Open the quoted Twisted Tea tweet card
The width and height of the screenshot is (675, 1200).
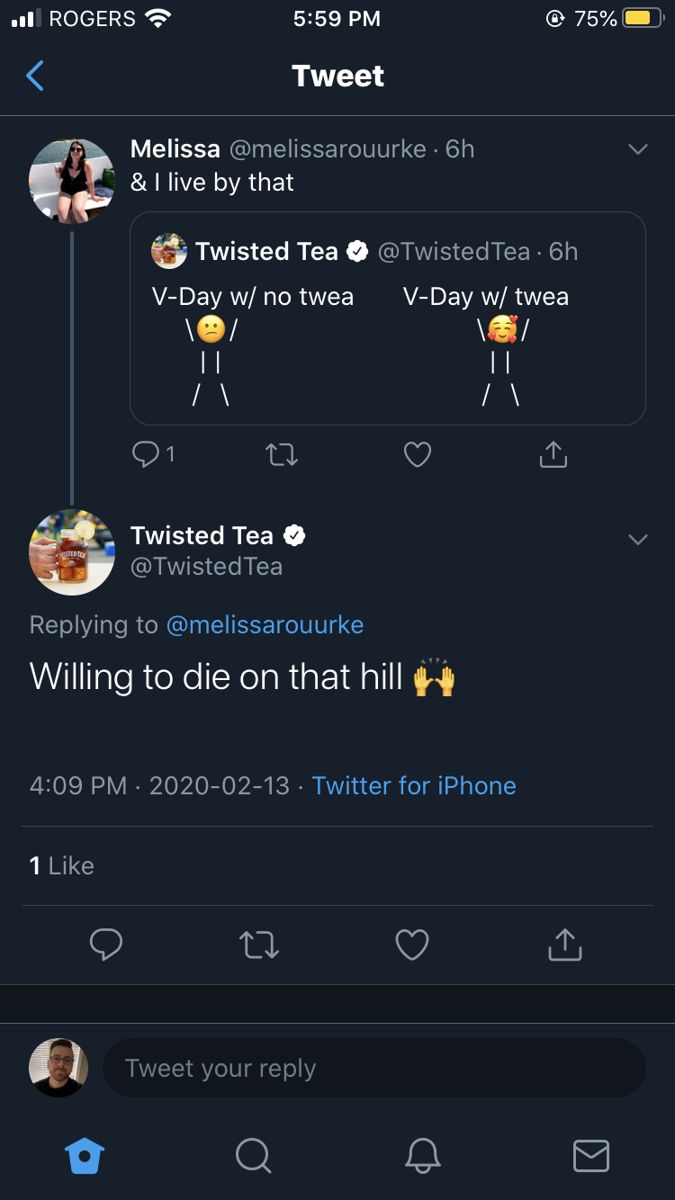[388, 318]
